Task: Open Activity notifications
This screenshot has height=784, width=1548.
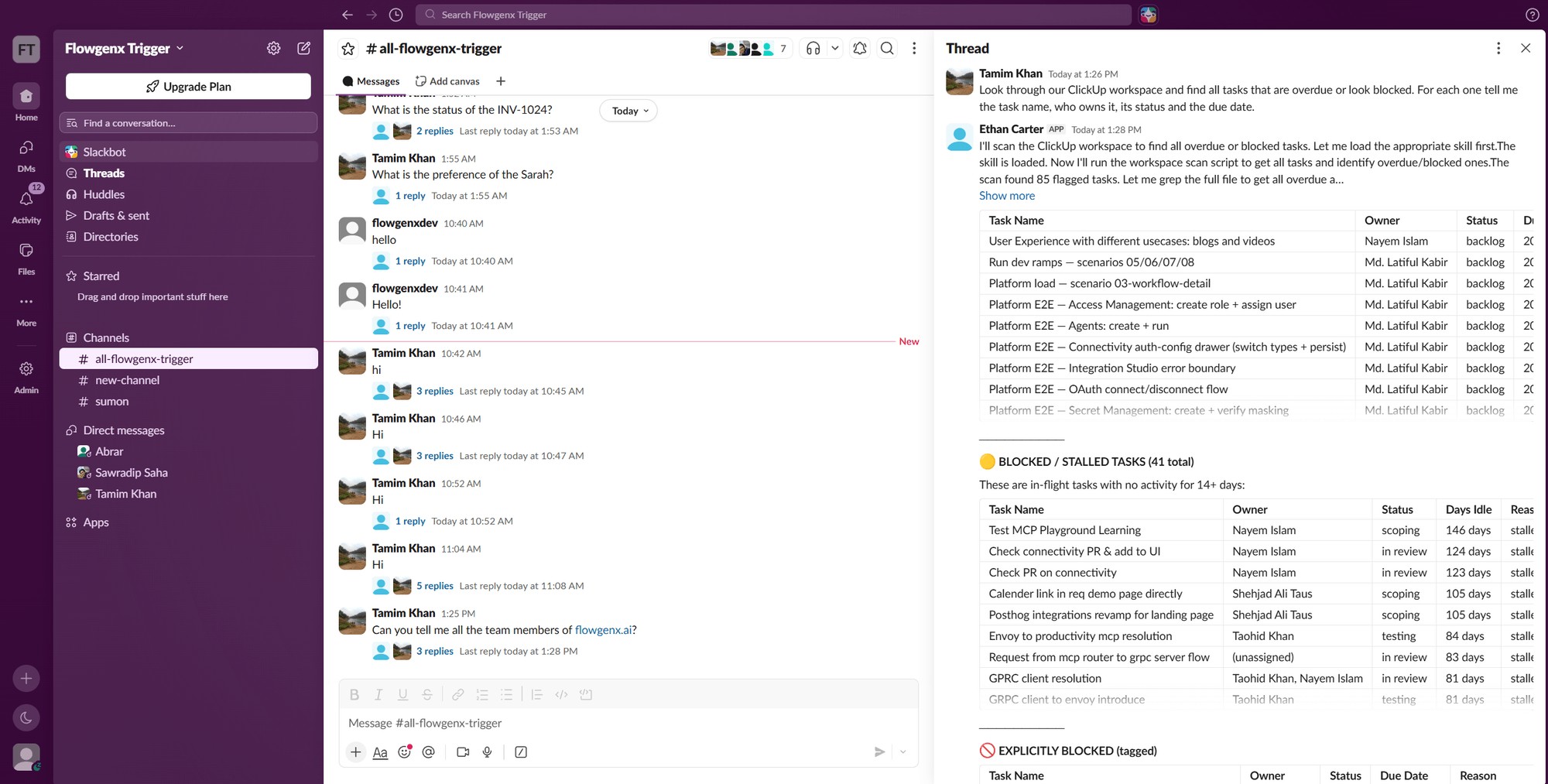Action: 26,206
